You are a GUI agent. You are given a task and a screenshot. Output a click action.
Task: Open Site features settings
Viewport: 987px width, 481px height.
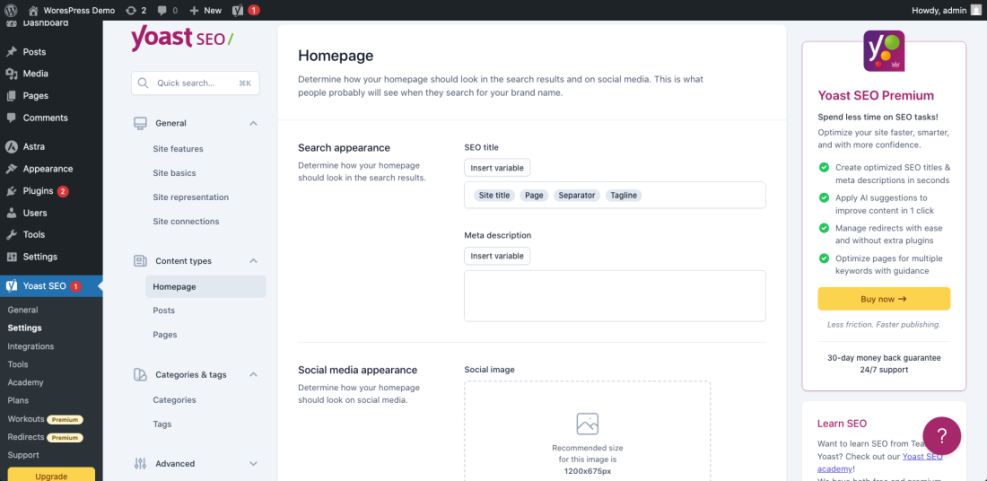pyautogui.click(x=178, y=149)
